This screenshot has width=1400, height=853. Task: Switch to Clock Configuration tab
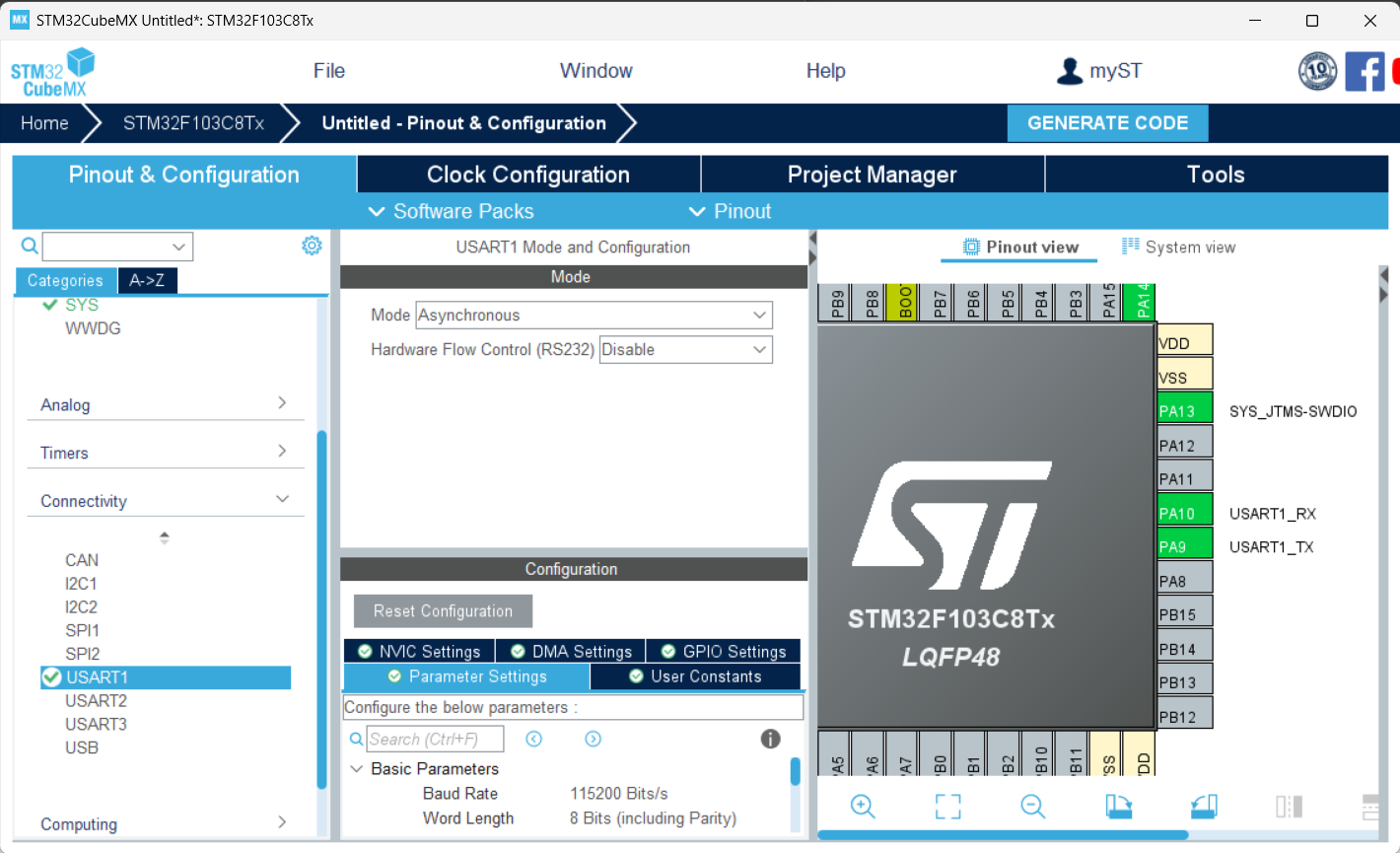click(528, 175)
